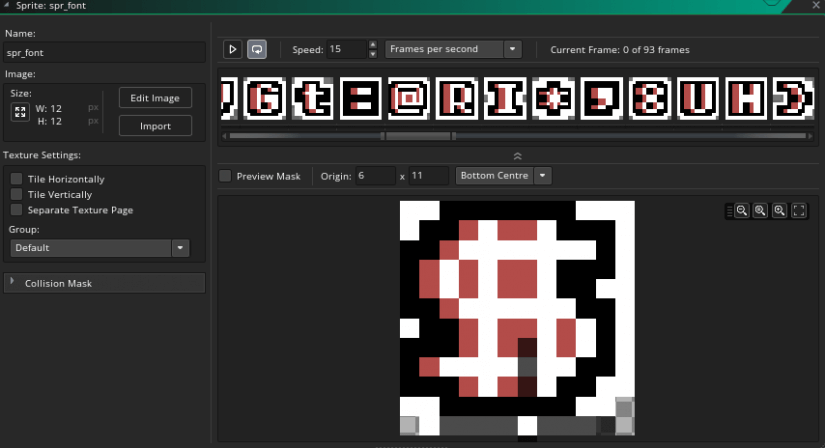825x448 pixels.
Task: Select the t frame thumbnail
Action: click(x=313, y=98)
